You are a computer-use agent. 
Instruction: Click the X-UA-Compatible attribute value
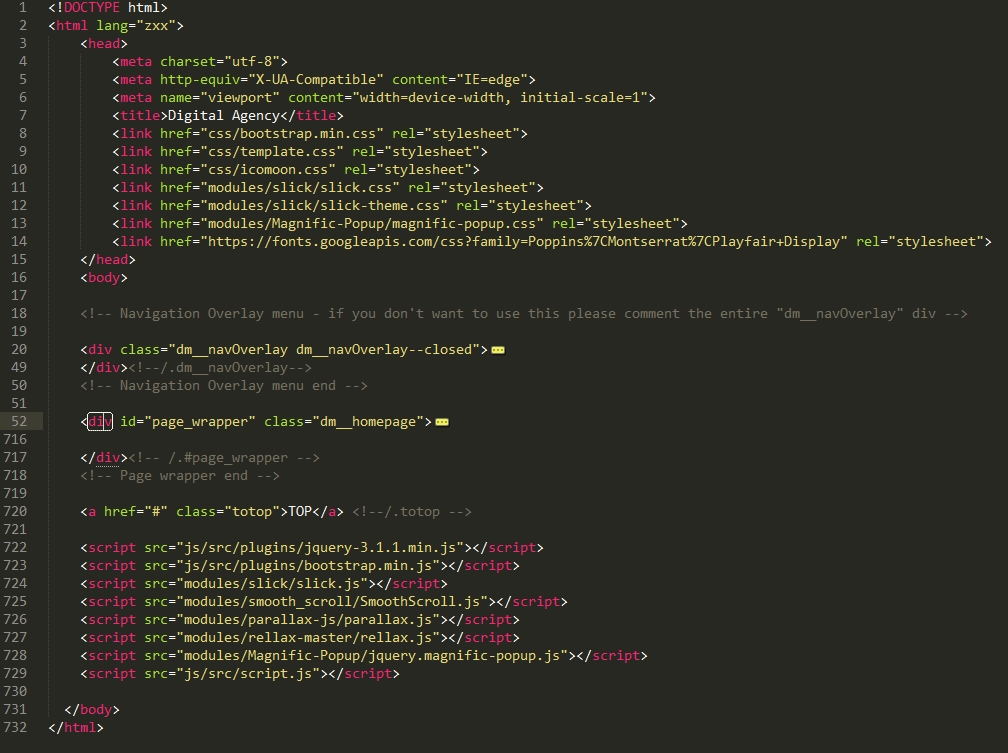click(316, 80)
